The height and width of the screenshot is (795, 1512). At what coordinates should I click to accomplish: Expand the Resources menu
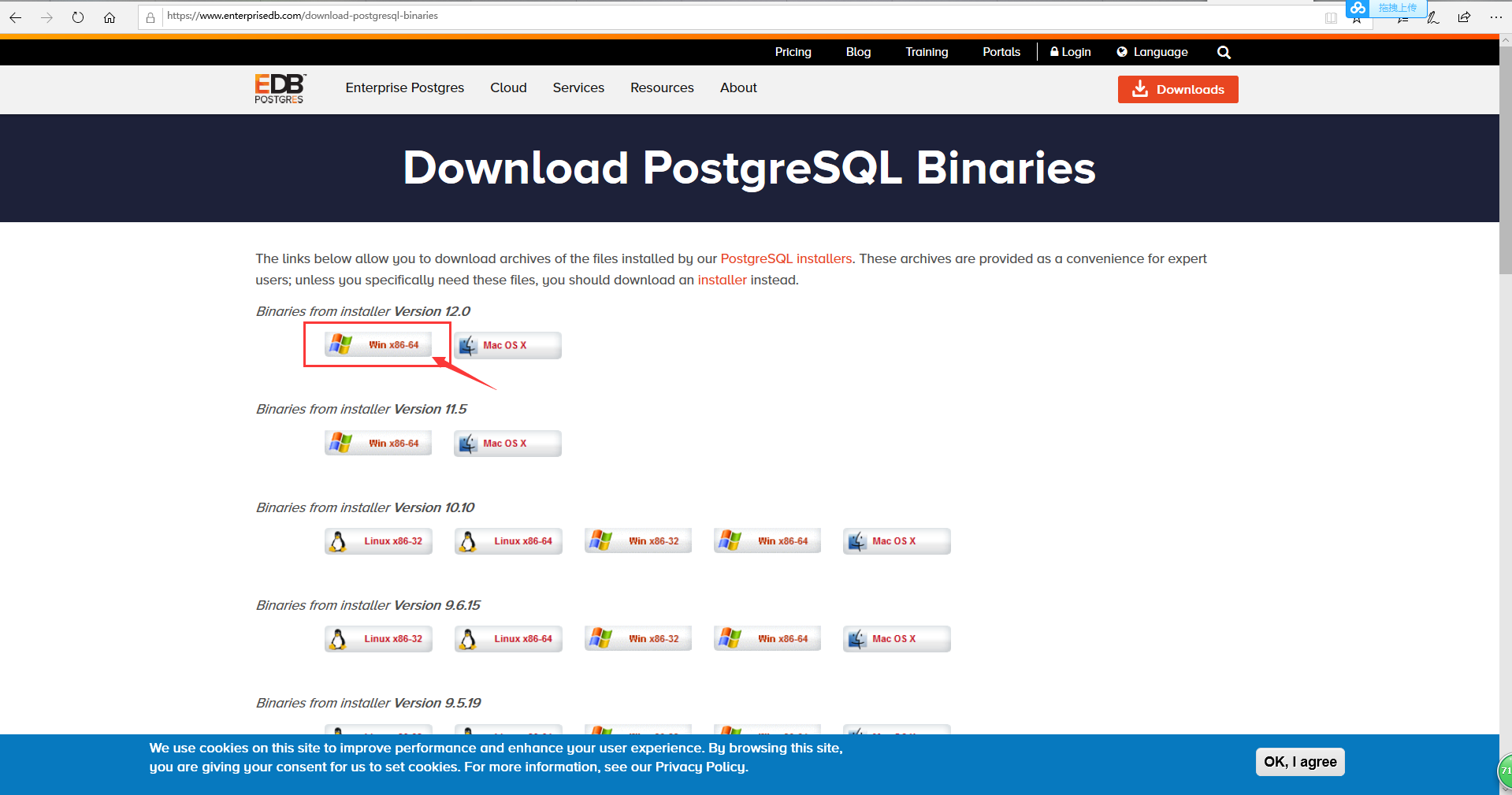(x=662, y=87)
